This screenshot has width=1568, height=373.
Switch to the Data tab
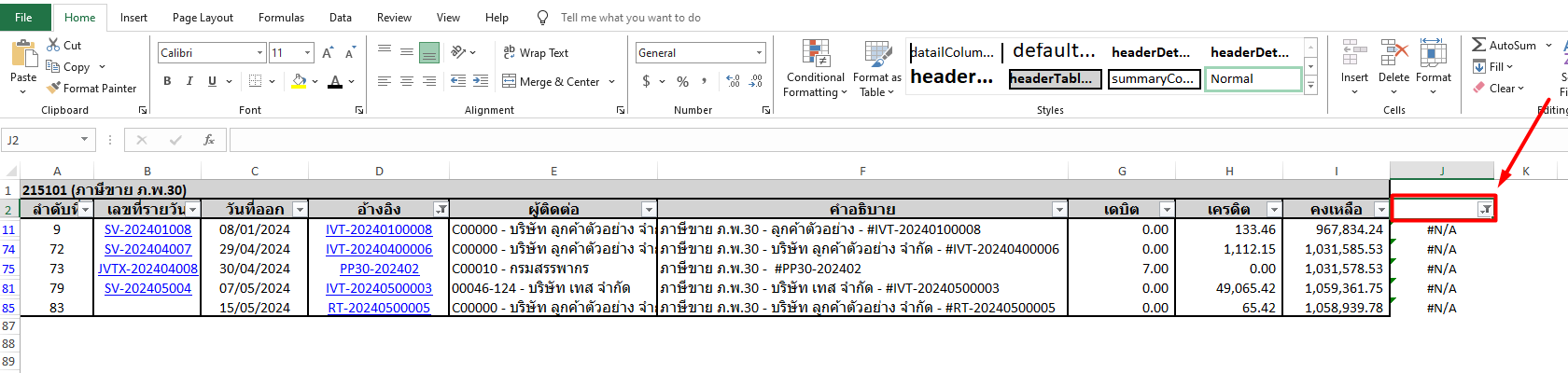pos(341,17)
